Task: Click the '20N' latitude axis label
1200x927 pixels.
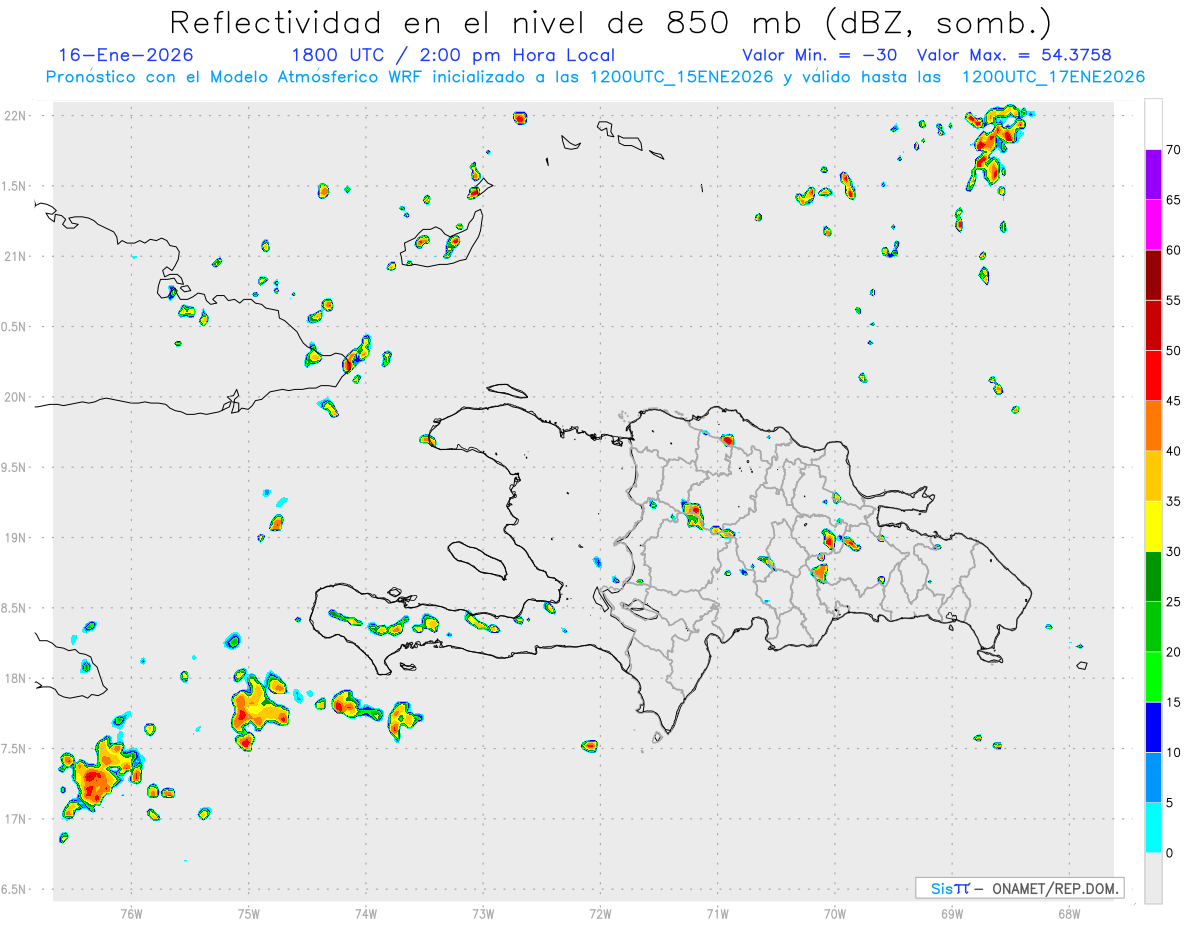Action: (16, 397)
